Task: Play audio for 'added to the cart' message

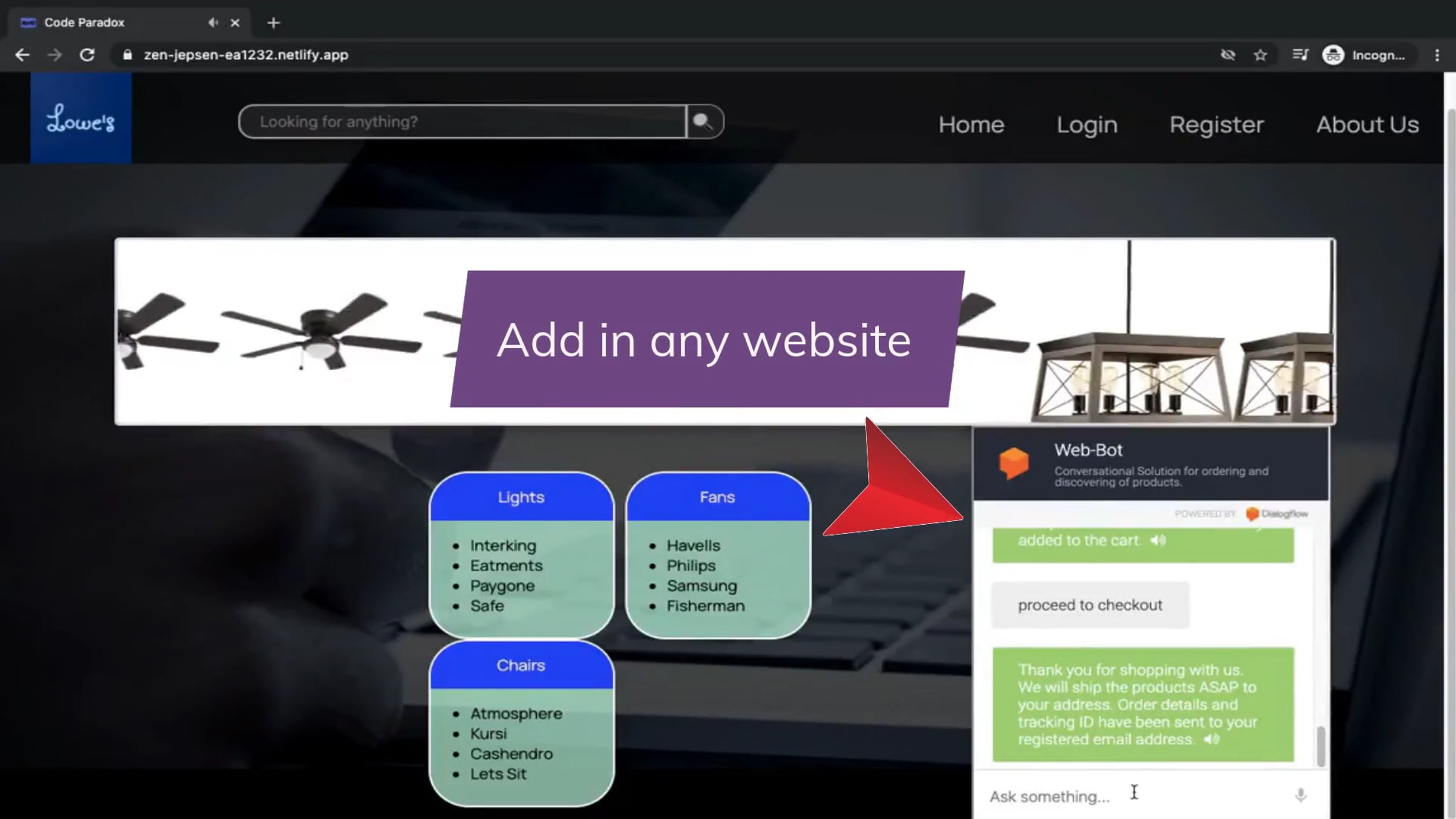Action: tap(1158, 540)
